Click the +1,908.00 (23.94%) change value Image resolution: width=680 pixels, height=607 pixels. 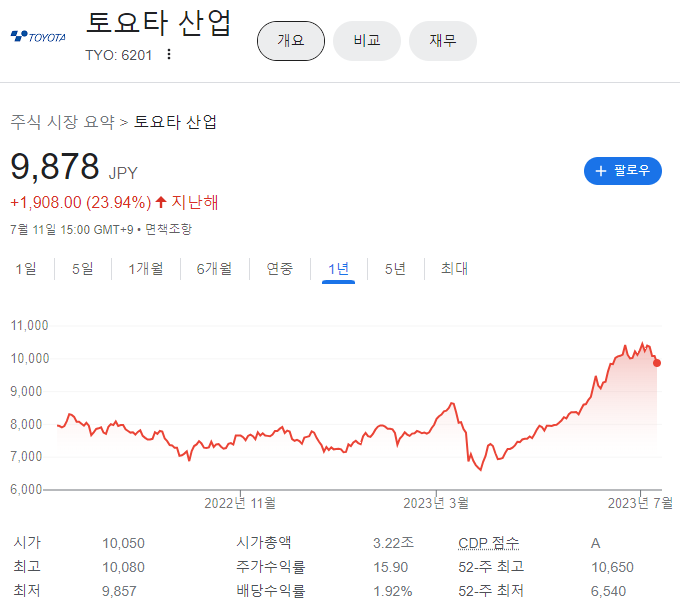click(81, 202)
